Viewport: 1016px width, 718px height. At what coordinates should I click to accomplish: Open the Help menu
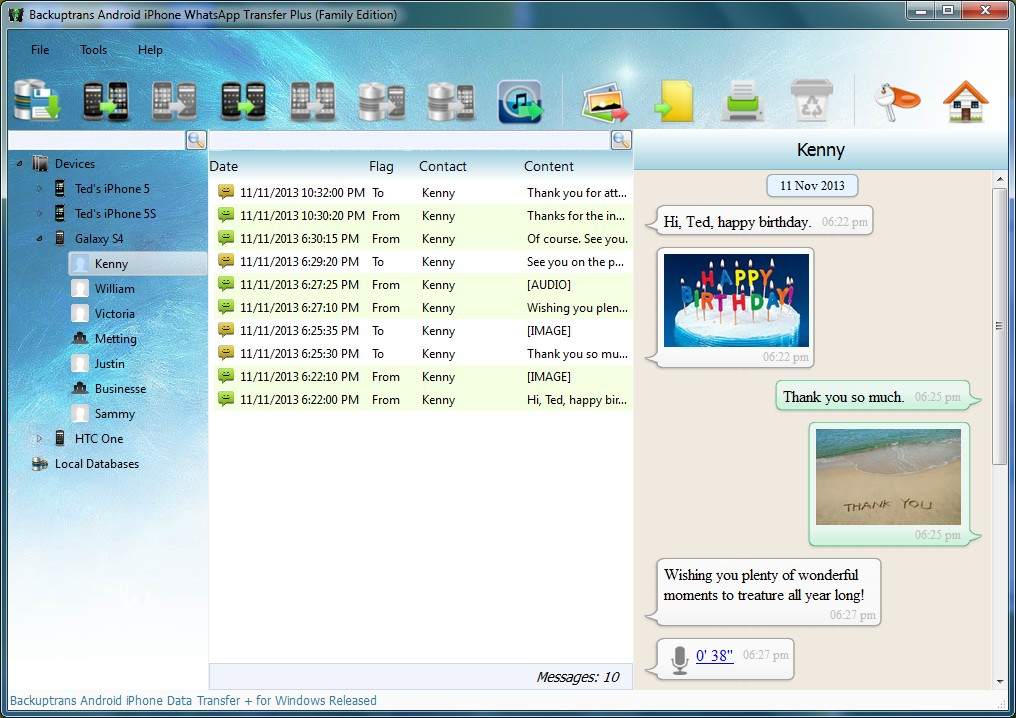point(150,49)
